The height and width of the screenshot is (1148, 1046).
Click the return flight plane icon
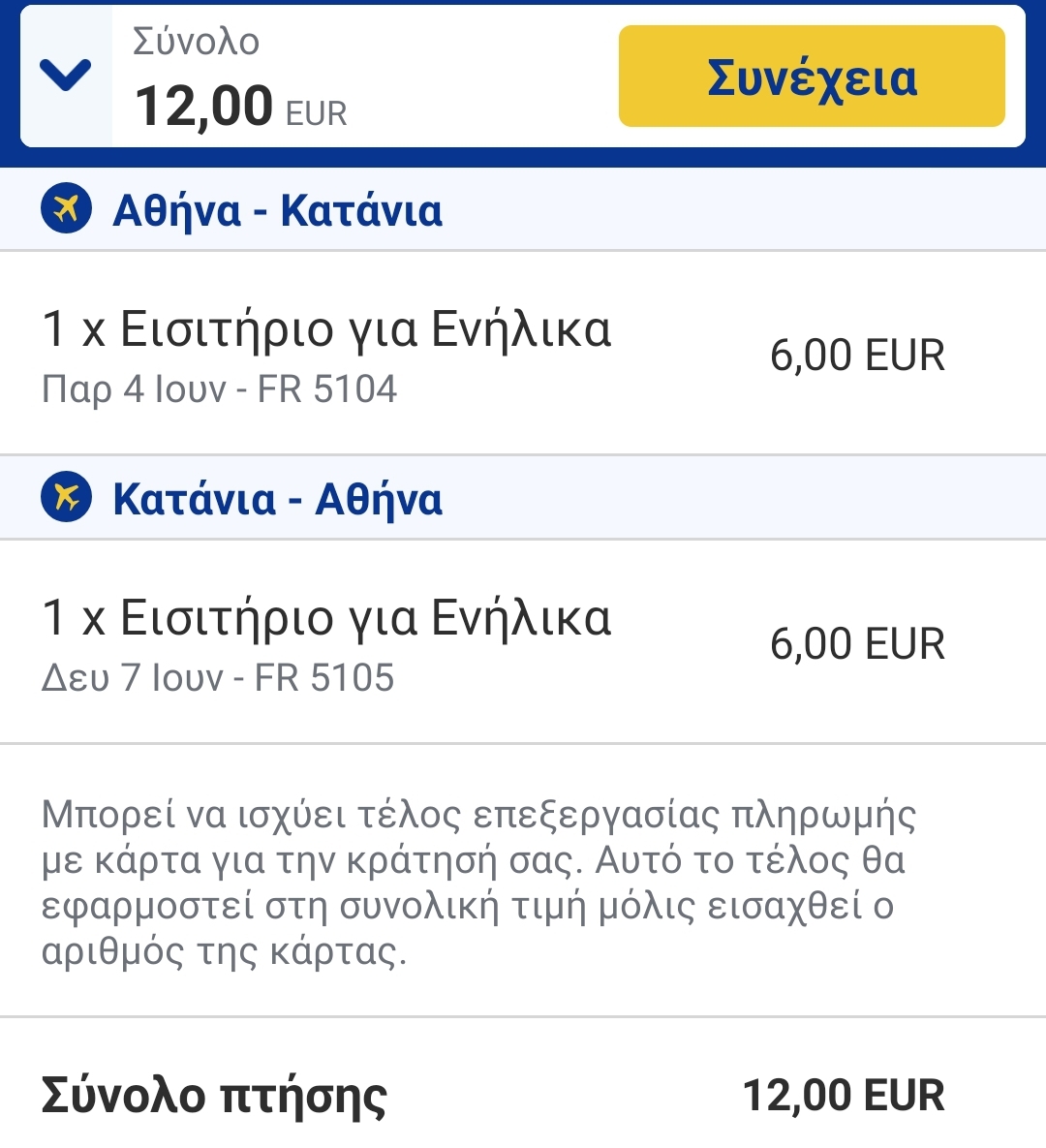[66, 497]
